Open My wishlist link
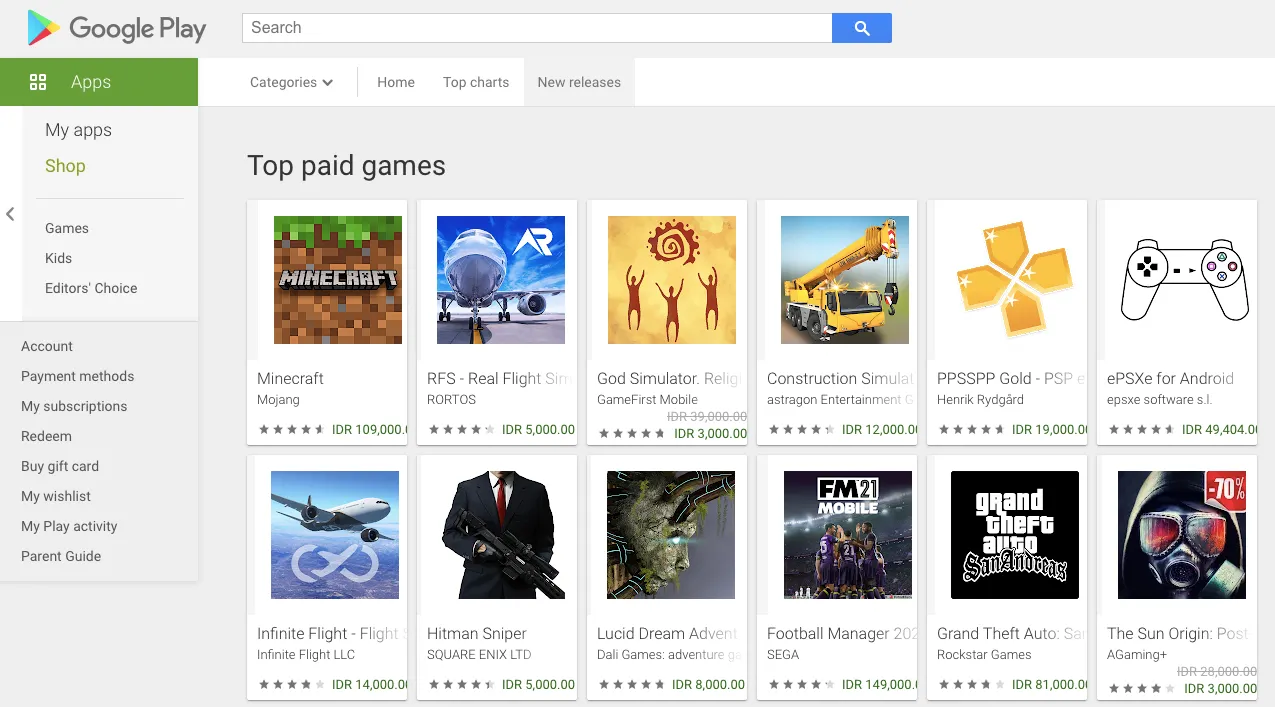 56,496
